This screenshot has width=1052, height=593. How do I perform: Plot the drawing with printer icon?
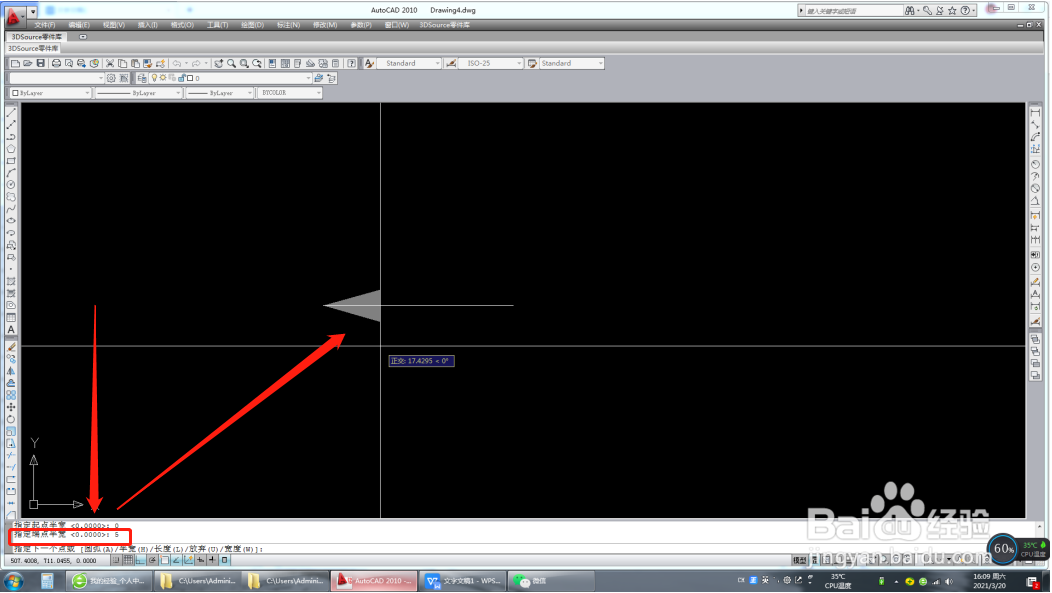click(56, 63)
